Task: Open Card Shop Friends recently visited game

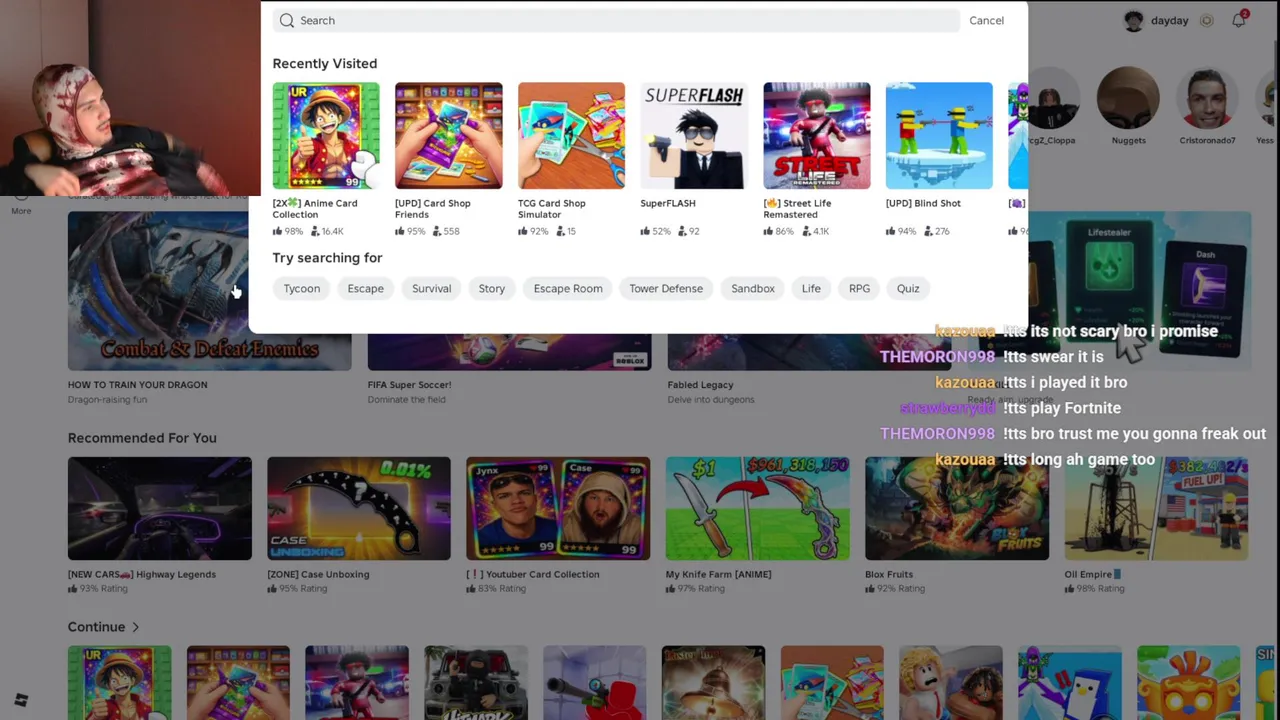Action: pyautogui.click(x=448, y=135)
